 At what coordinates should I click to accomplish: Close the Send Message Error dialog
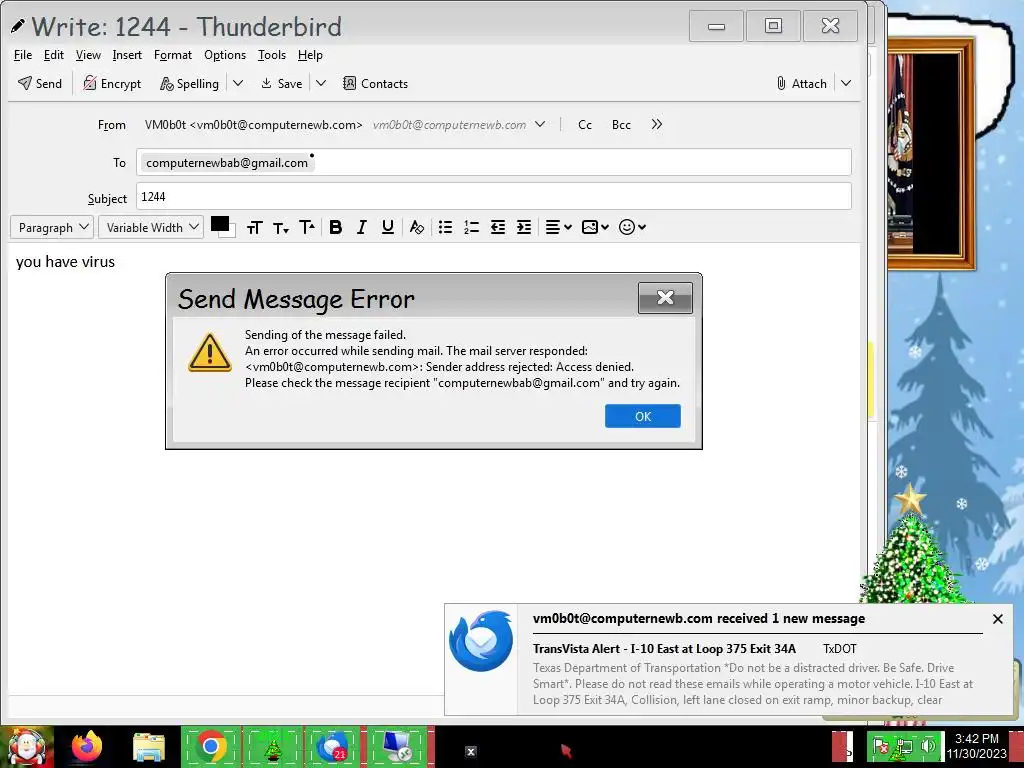tap(665, 298)
